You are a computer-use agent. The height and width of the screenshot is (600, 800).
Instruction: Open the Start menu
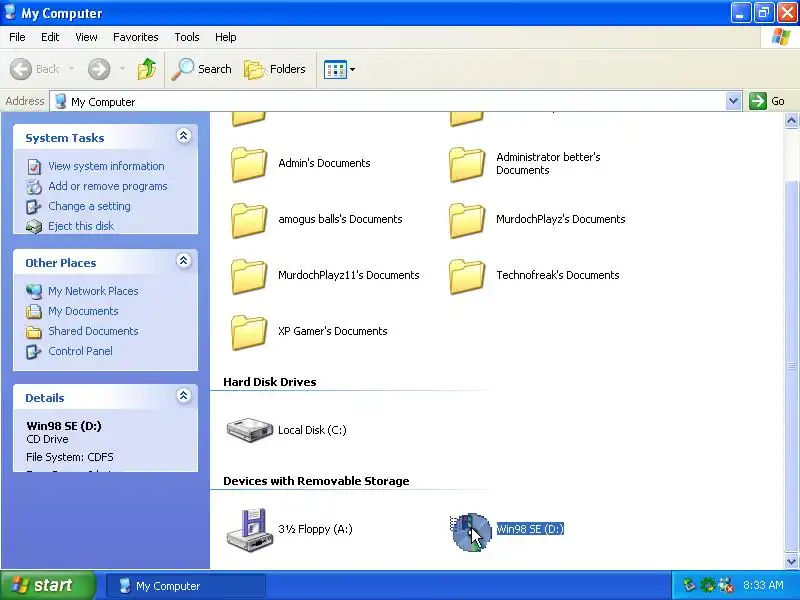pyautogui.click(x=48, y=585)
